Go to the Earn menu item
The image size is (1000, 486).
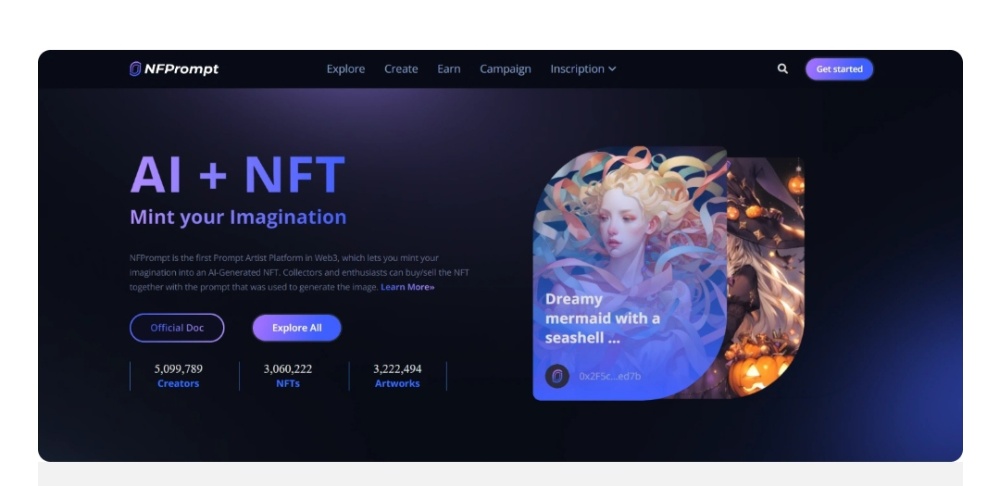[449, 69]
